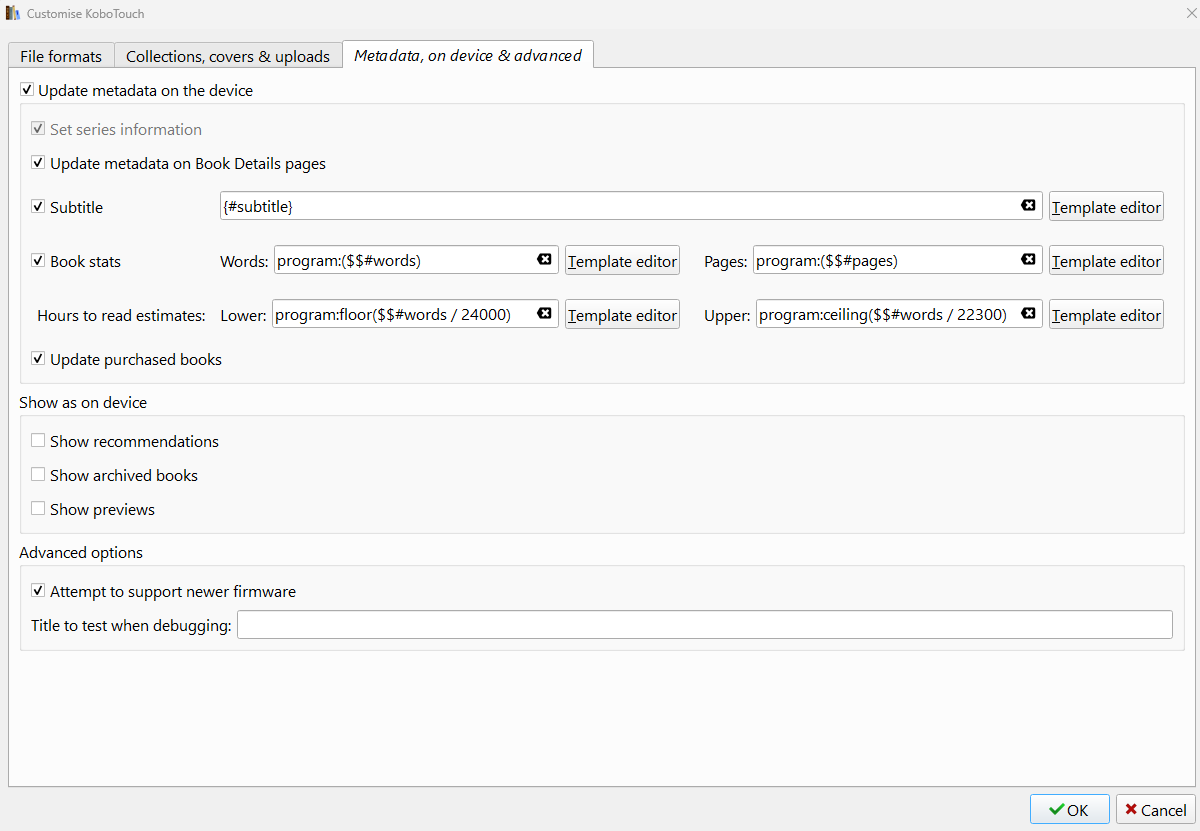Close the Customise KoboTouch dialog

click(x=1185, y=14)
